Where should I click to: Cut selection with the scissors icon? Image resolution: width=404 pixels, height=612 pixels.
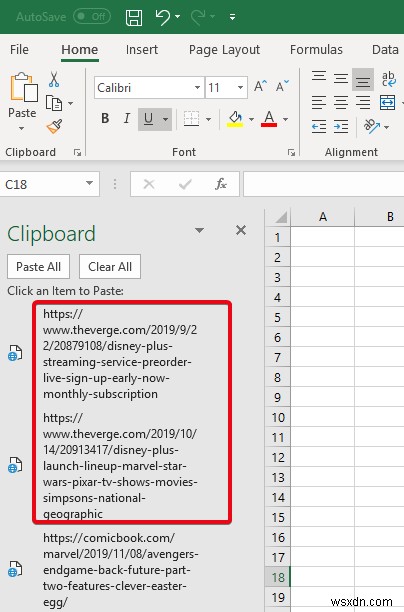[x=54, y=79]
